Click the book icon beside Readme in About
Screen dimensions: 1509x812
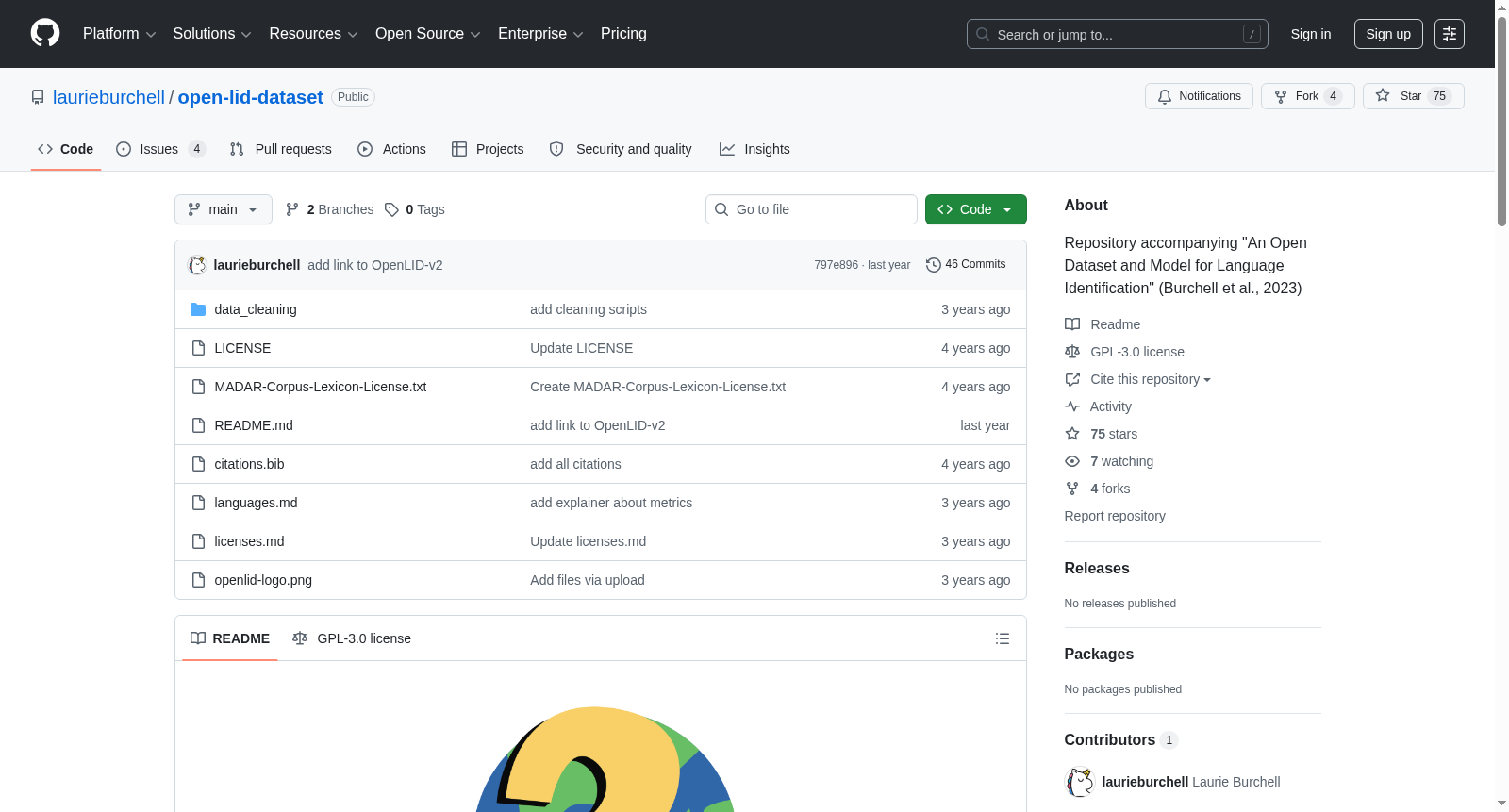[1072, 324]
